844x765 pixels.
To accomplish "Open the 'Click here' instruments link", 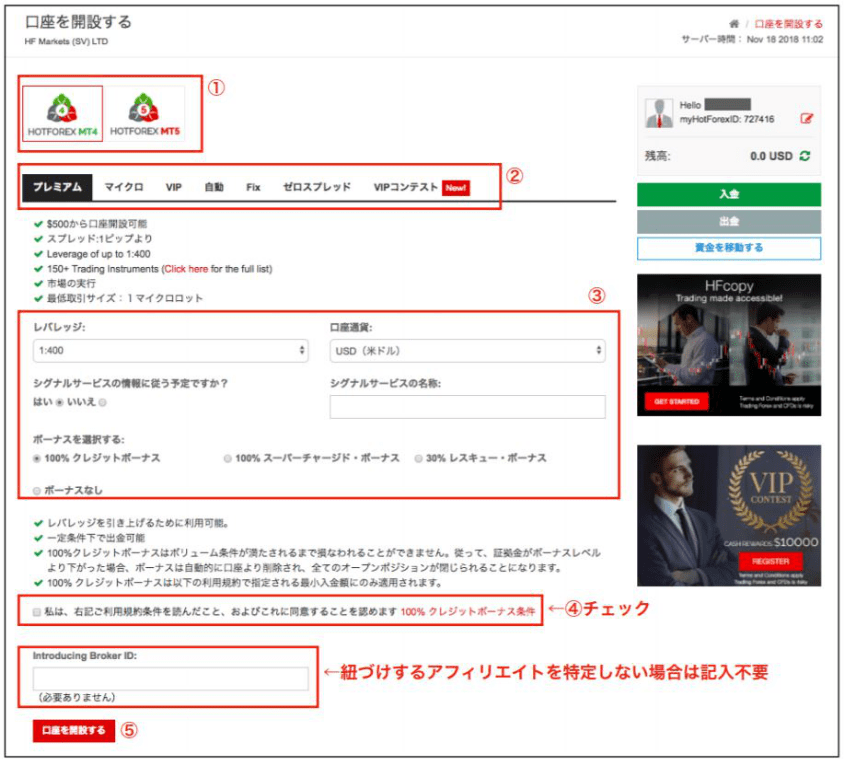I will click(x=186, y=269).
